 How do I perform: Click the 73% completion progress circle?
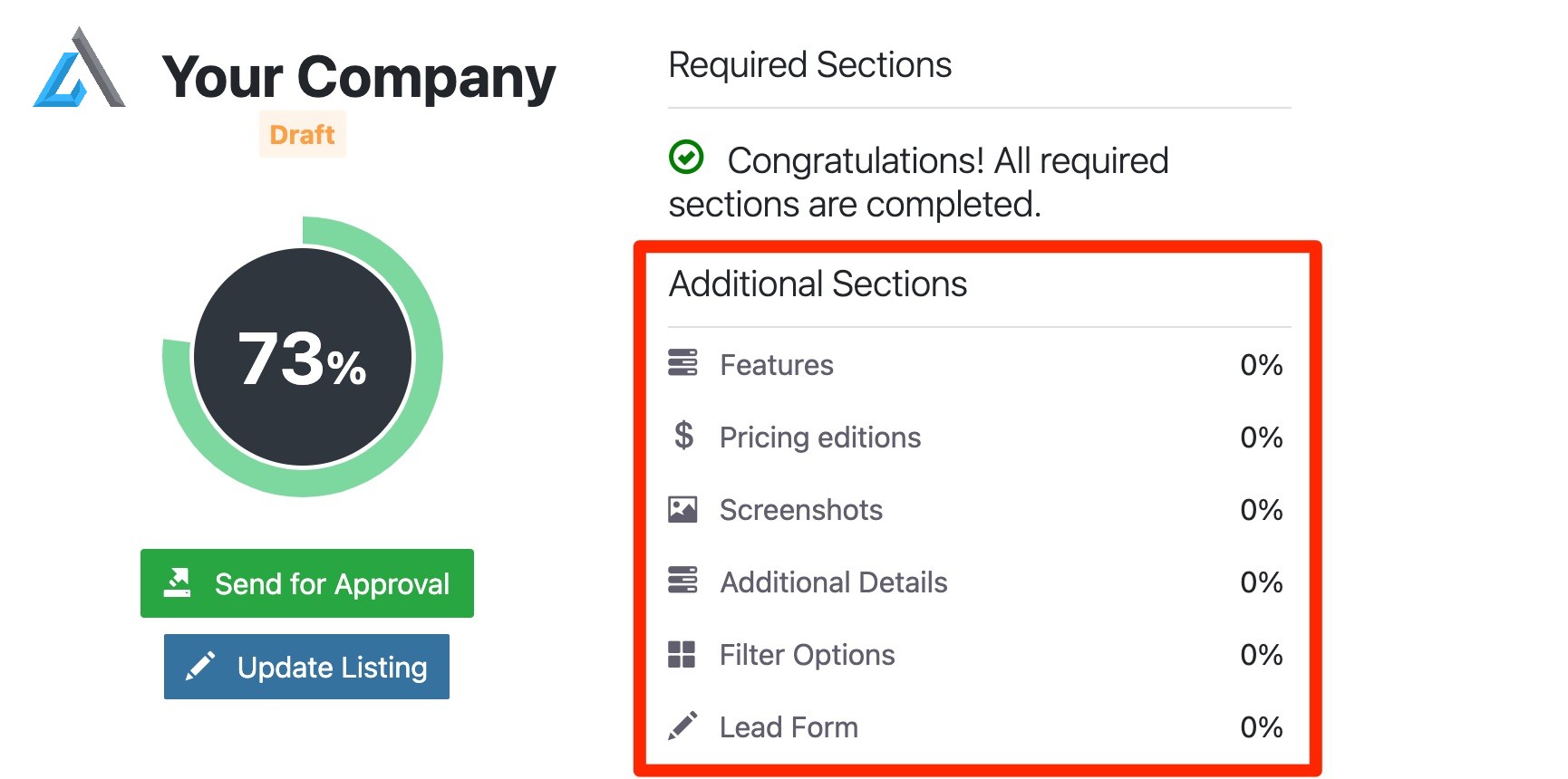(303, 357)
